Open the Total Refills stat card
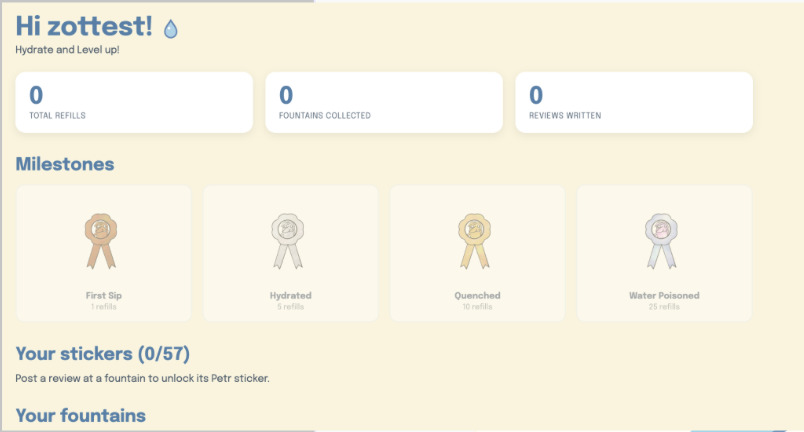 click(x=134, y=102)
